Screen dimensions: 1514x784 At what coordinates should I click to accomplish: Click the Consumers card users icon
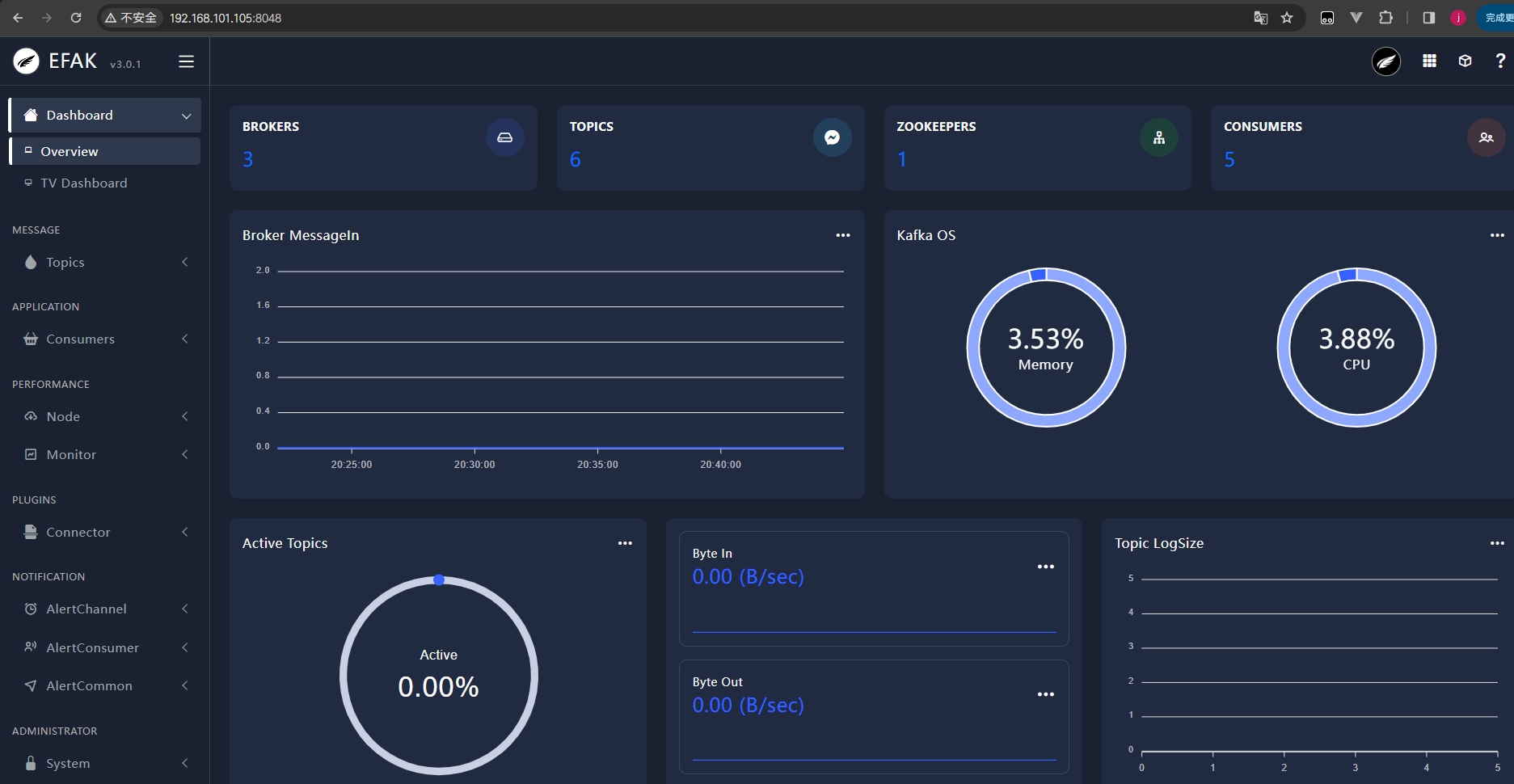[x=1486, y=137]
